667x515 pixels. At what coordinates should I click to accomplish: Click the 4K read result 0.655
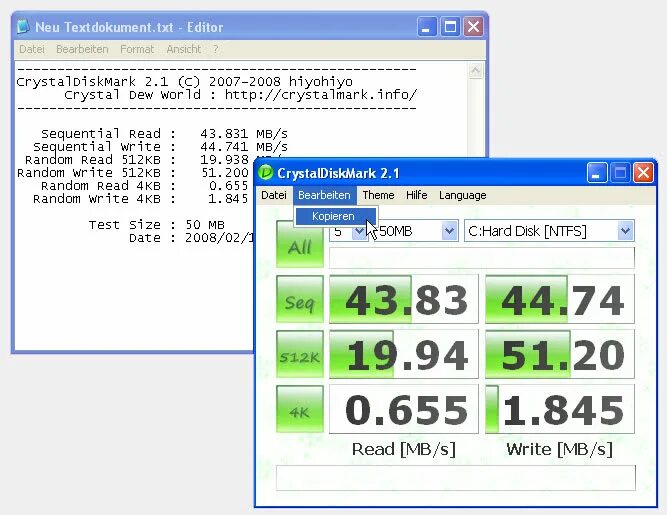tap(404, 409)
